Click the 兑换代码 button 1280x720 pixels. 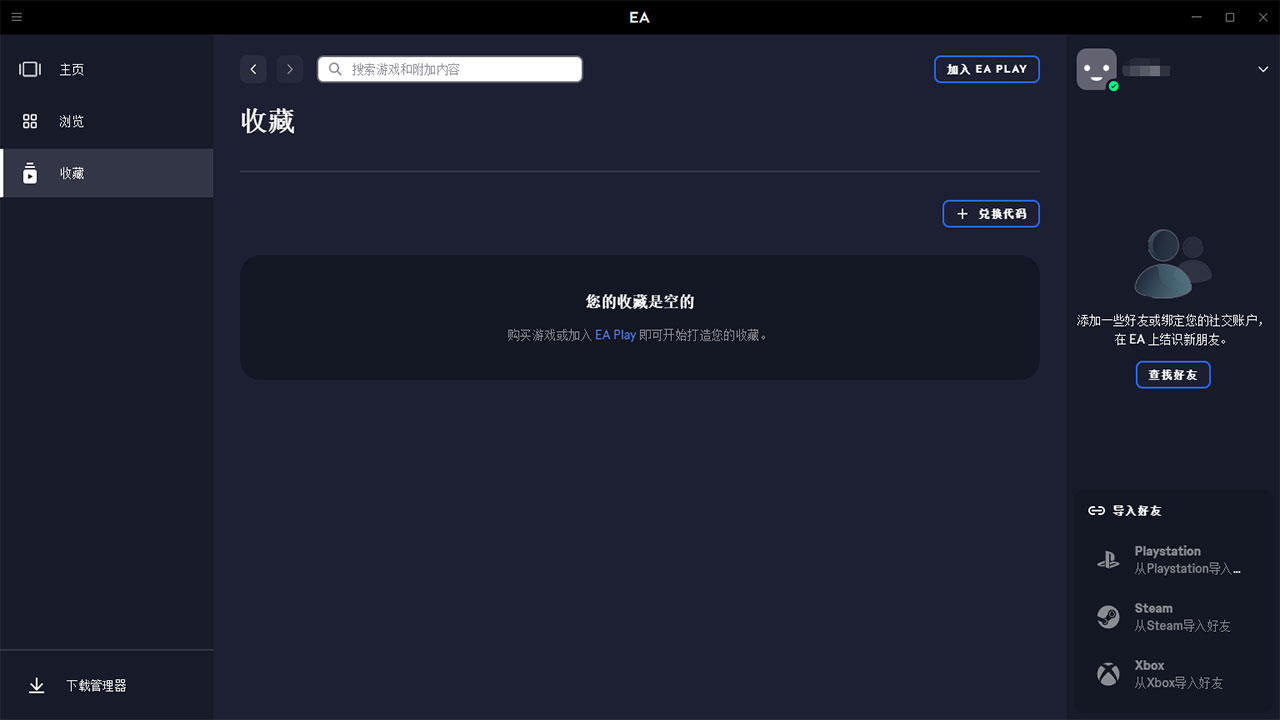991,214
